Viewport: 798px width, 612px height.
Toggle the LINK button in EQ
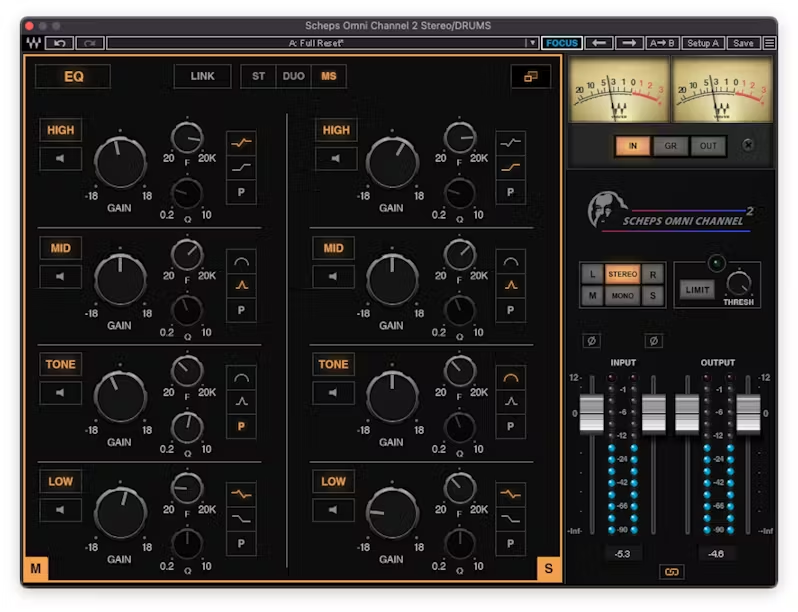pyautogui.click(x=203, y=76)
